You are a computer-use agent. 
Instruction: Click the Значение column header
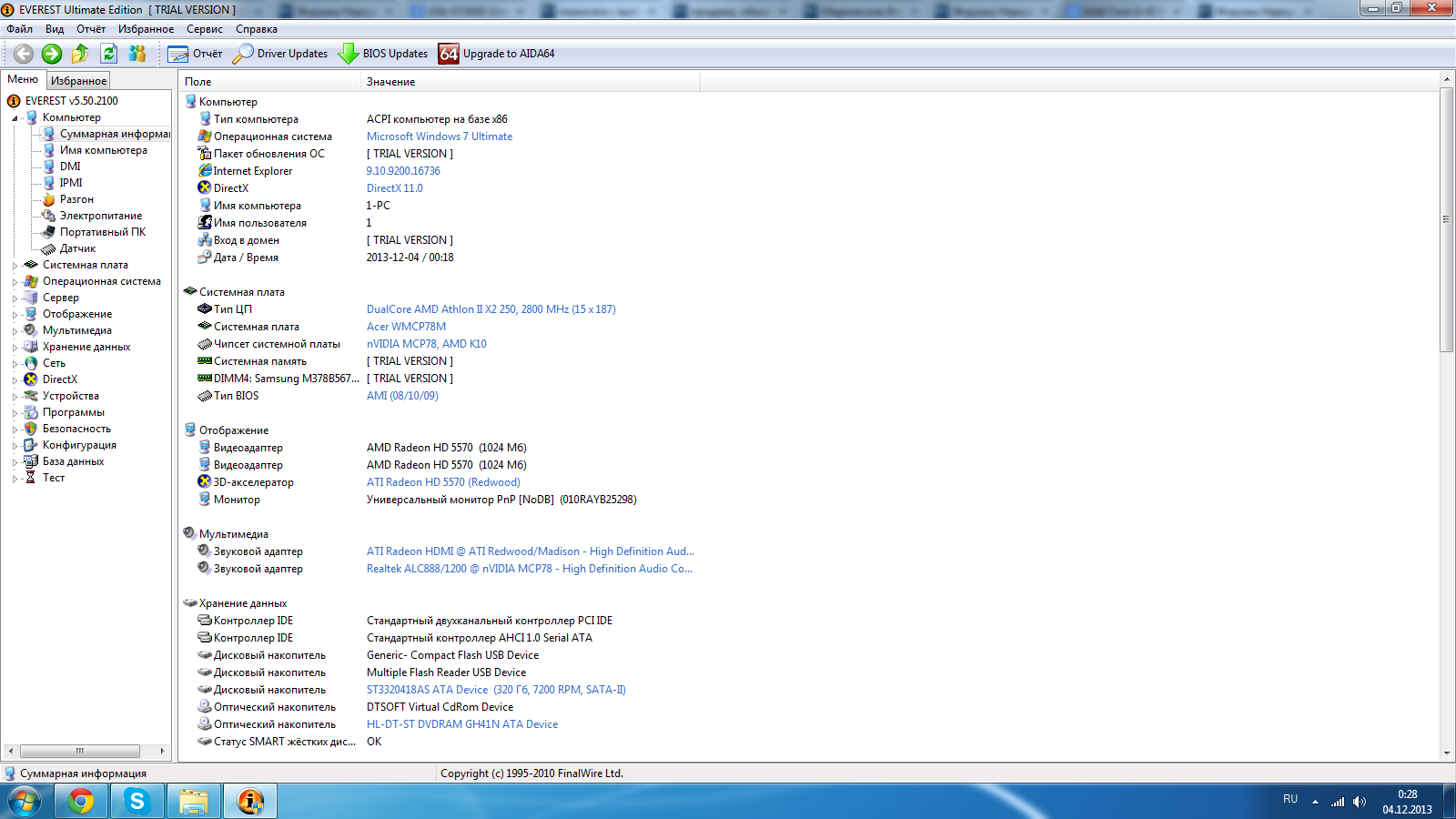(531, 82)
